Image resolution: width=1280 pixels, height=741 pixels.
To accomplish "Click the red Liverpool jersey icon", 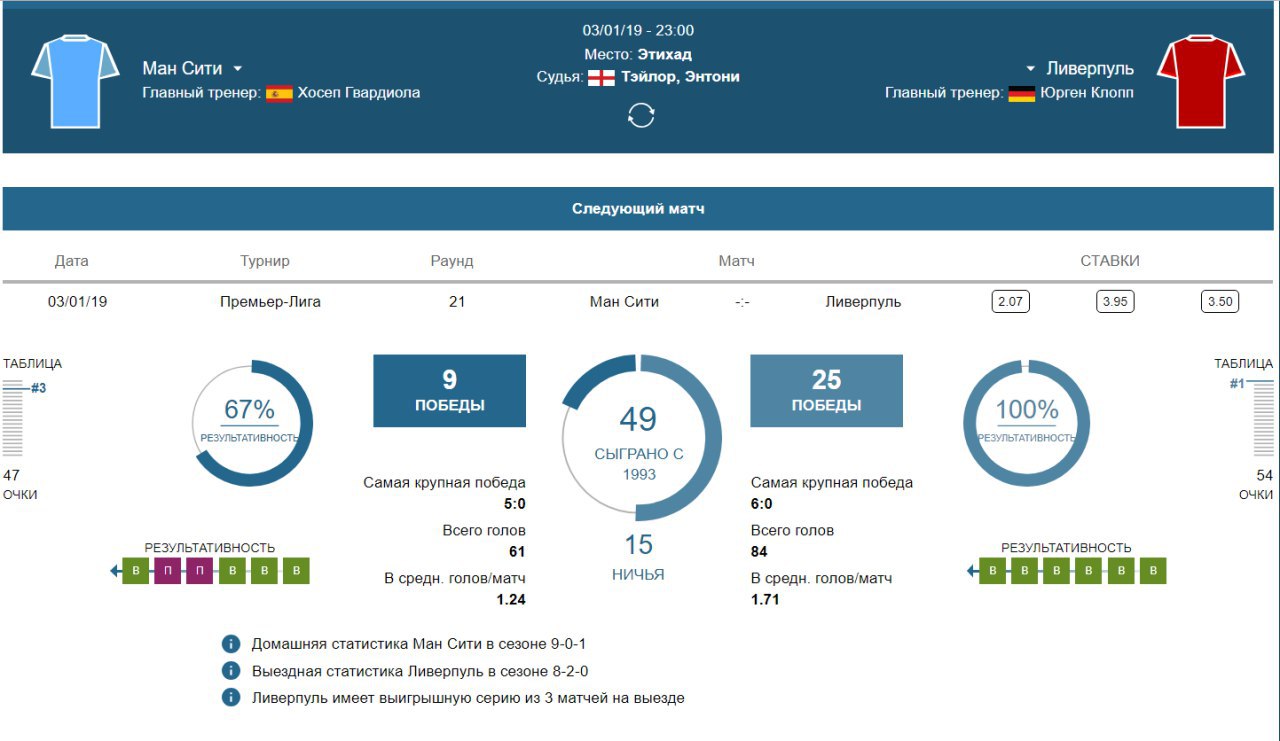I will click(1201, 81).
